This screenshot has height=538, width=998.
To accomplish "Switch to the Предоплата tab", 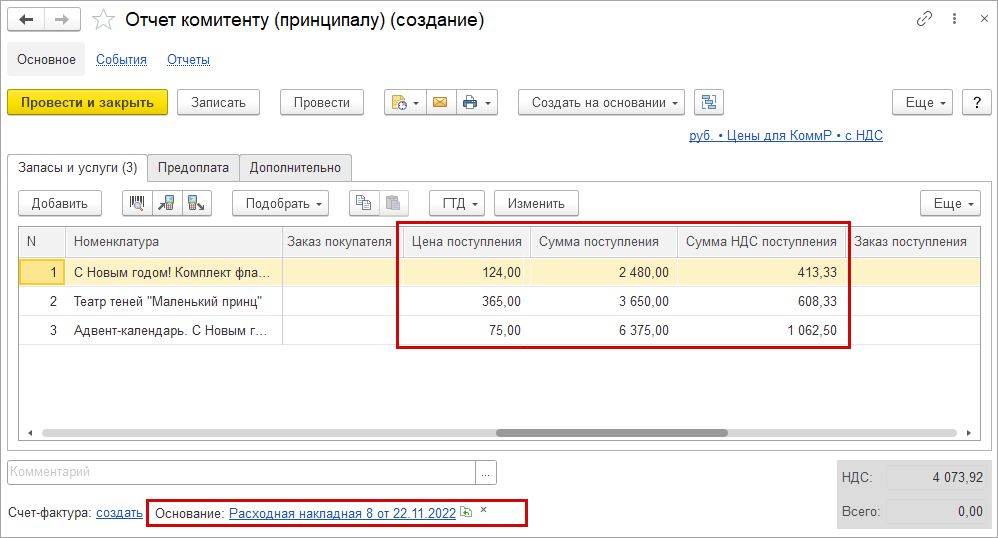I will pos(193,167).
